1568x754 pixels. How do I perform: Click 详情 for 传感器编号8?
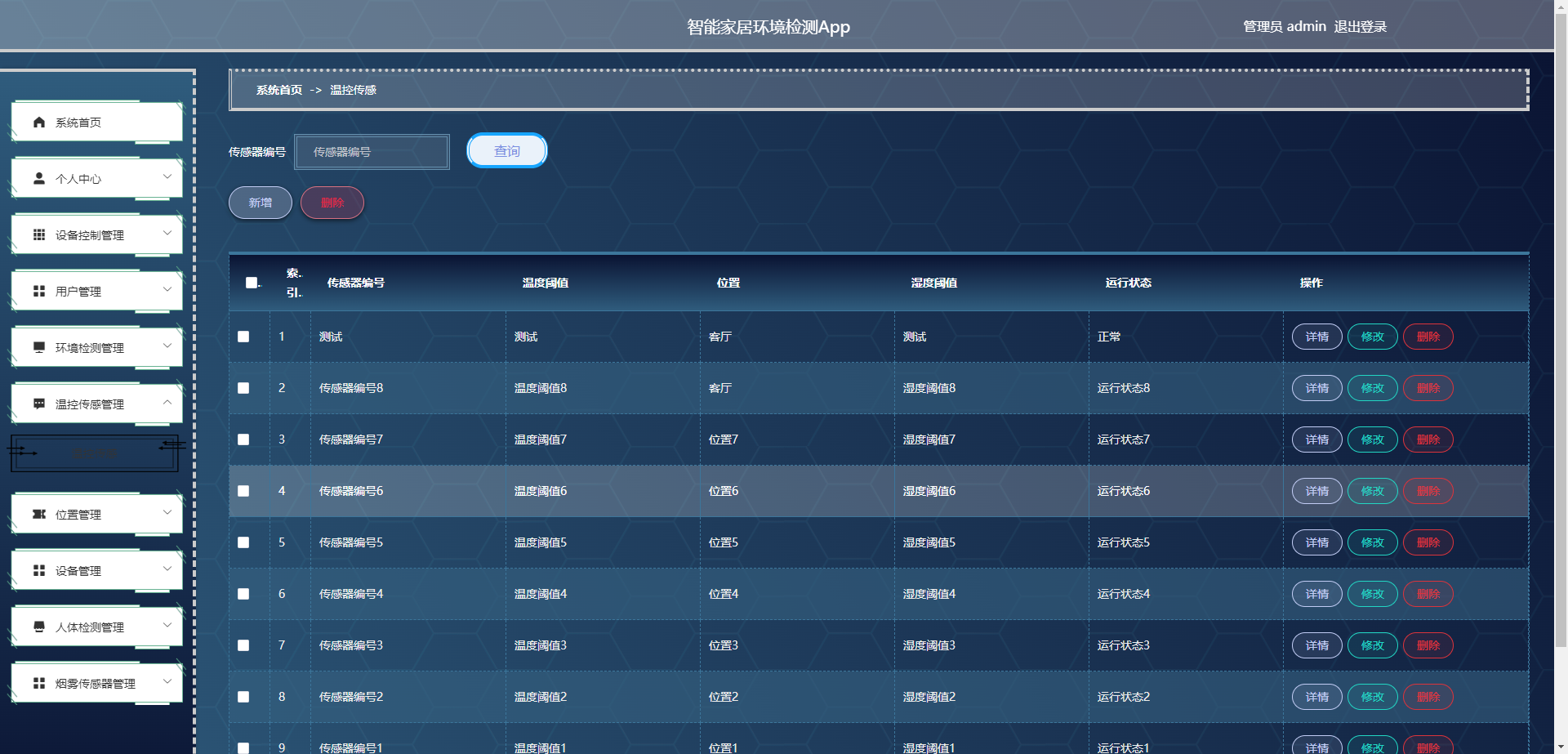tap(1316, 388)
